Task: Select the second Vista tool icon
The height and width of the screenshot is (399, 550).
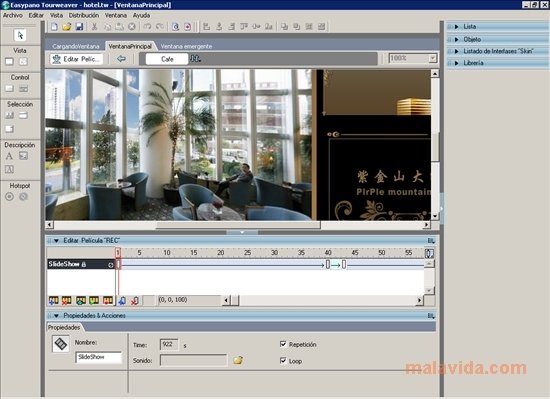Action: (x=23, y=62)
